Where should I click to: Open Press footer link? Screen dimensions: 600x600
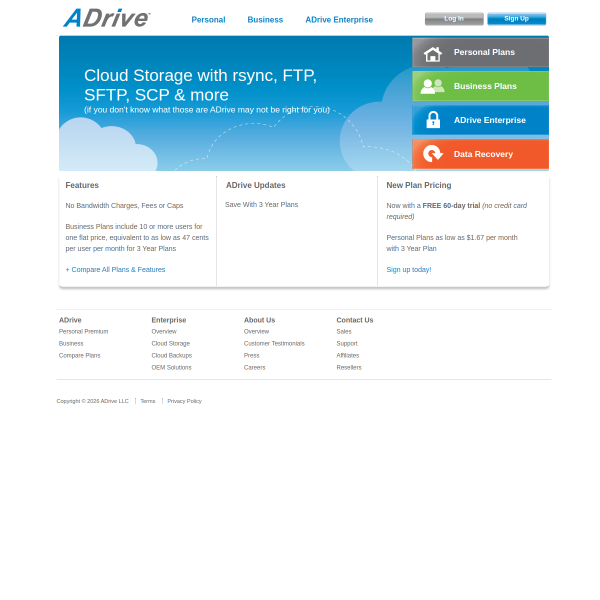[x=251, y=355]
